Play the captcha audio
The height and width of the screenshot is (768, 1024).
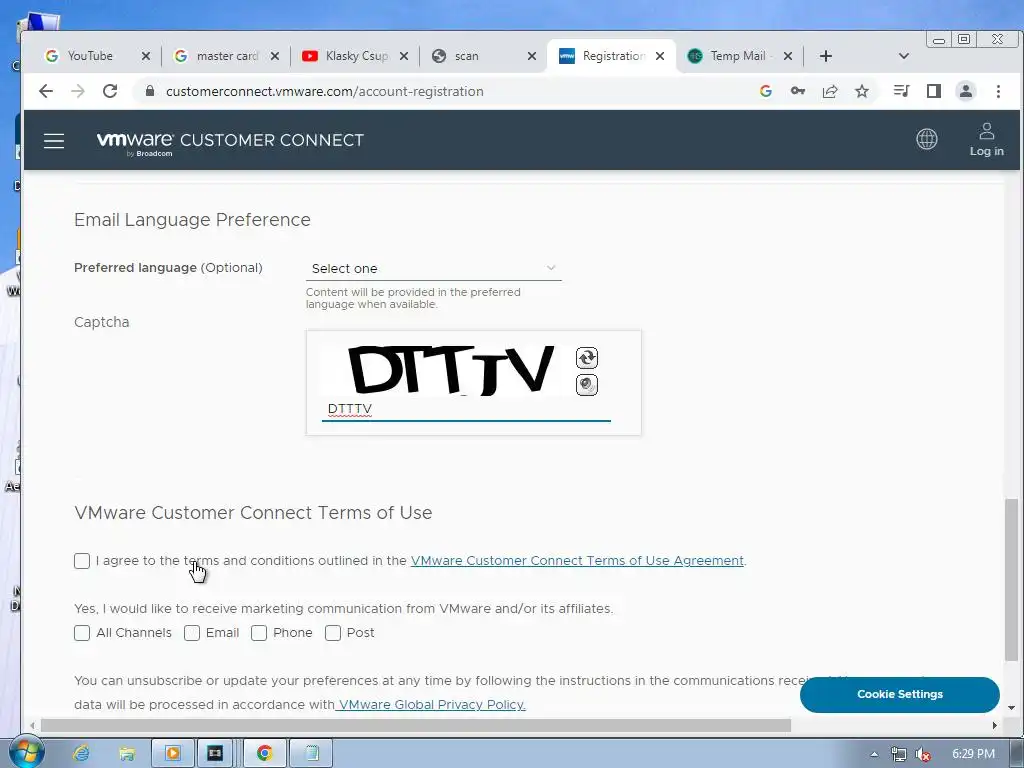coord(586,385)
